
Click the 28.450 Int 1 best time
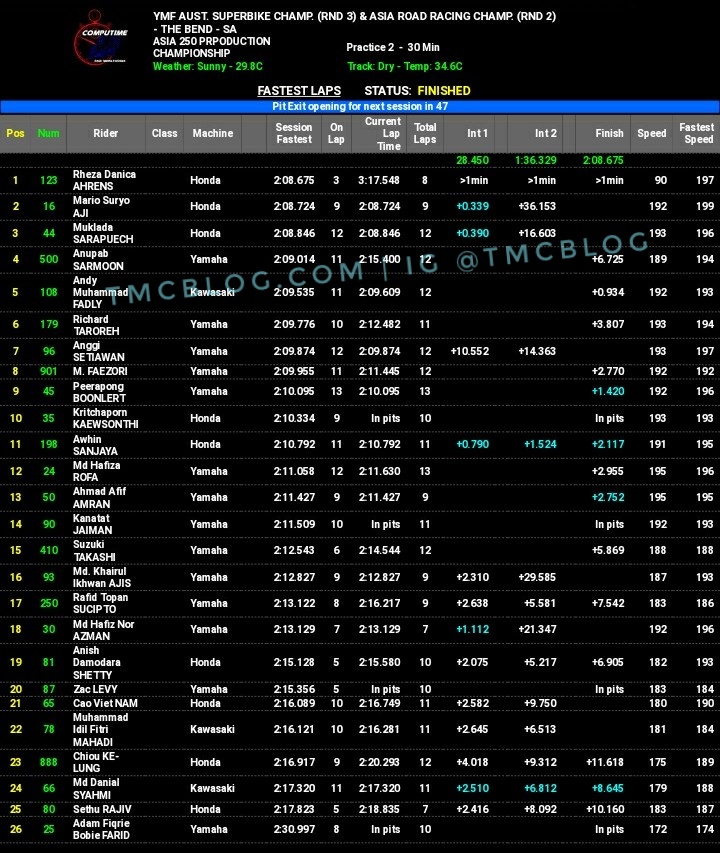point(473,160)
